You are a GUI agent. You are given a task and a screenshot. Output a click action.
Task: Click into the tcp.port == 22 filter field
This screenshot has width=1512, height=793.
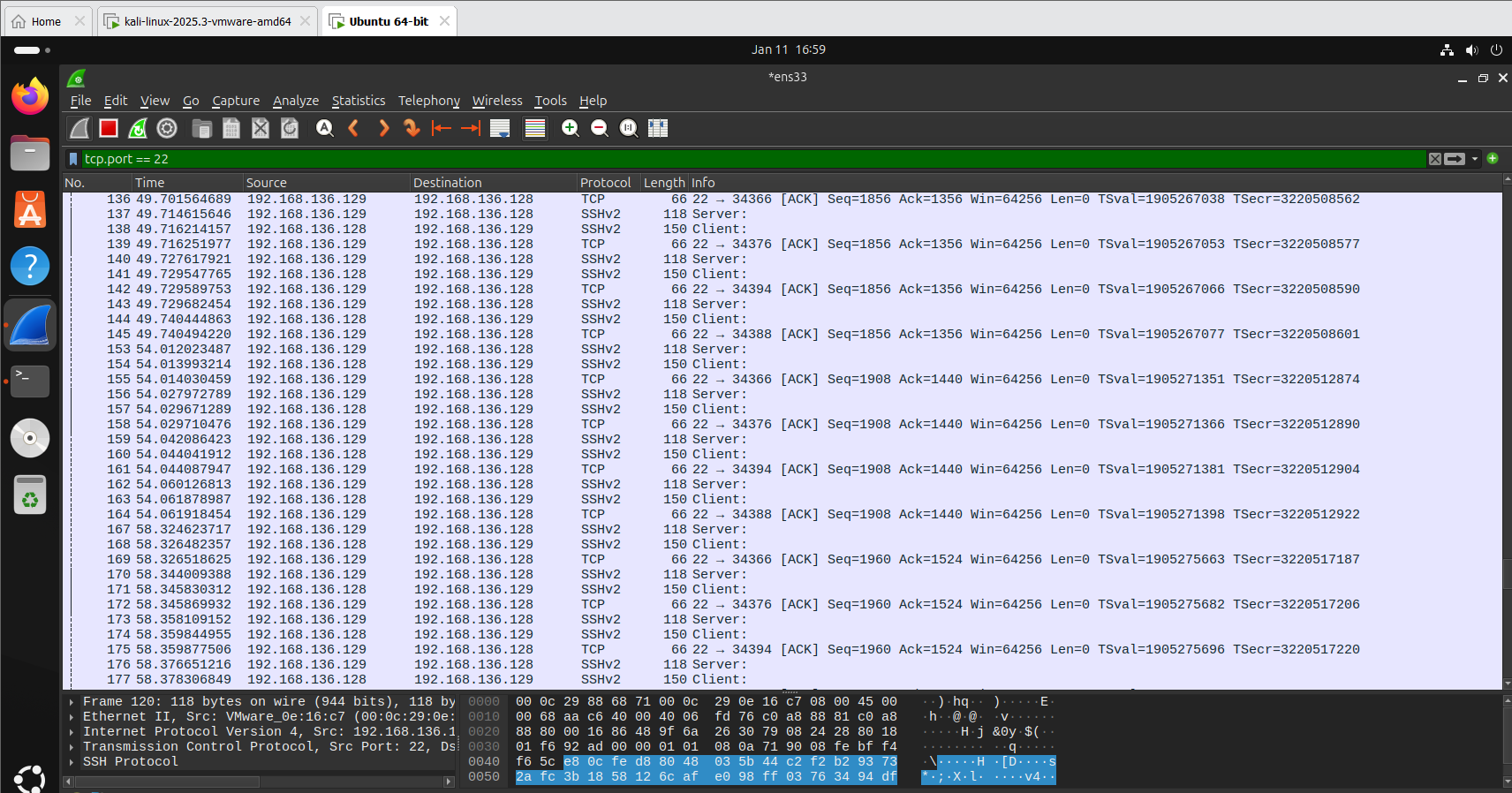[753, 159]
